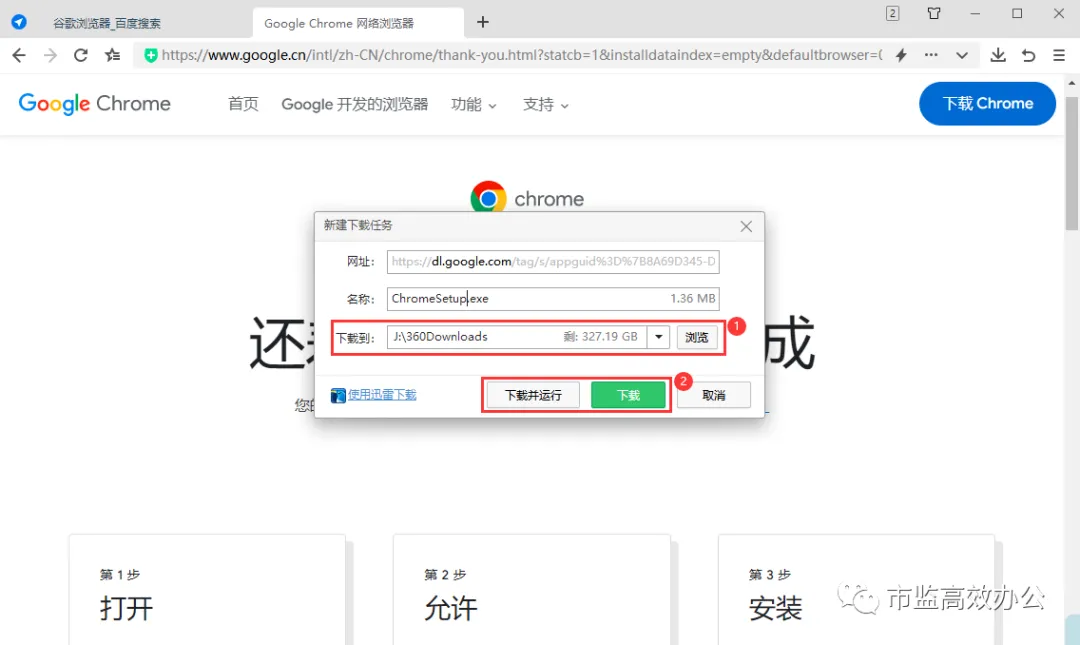Viewport: 1080px width, 645px height.
Task: Expand the 功能 dropdown menu
Action: (x=473, y=105)
